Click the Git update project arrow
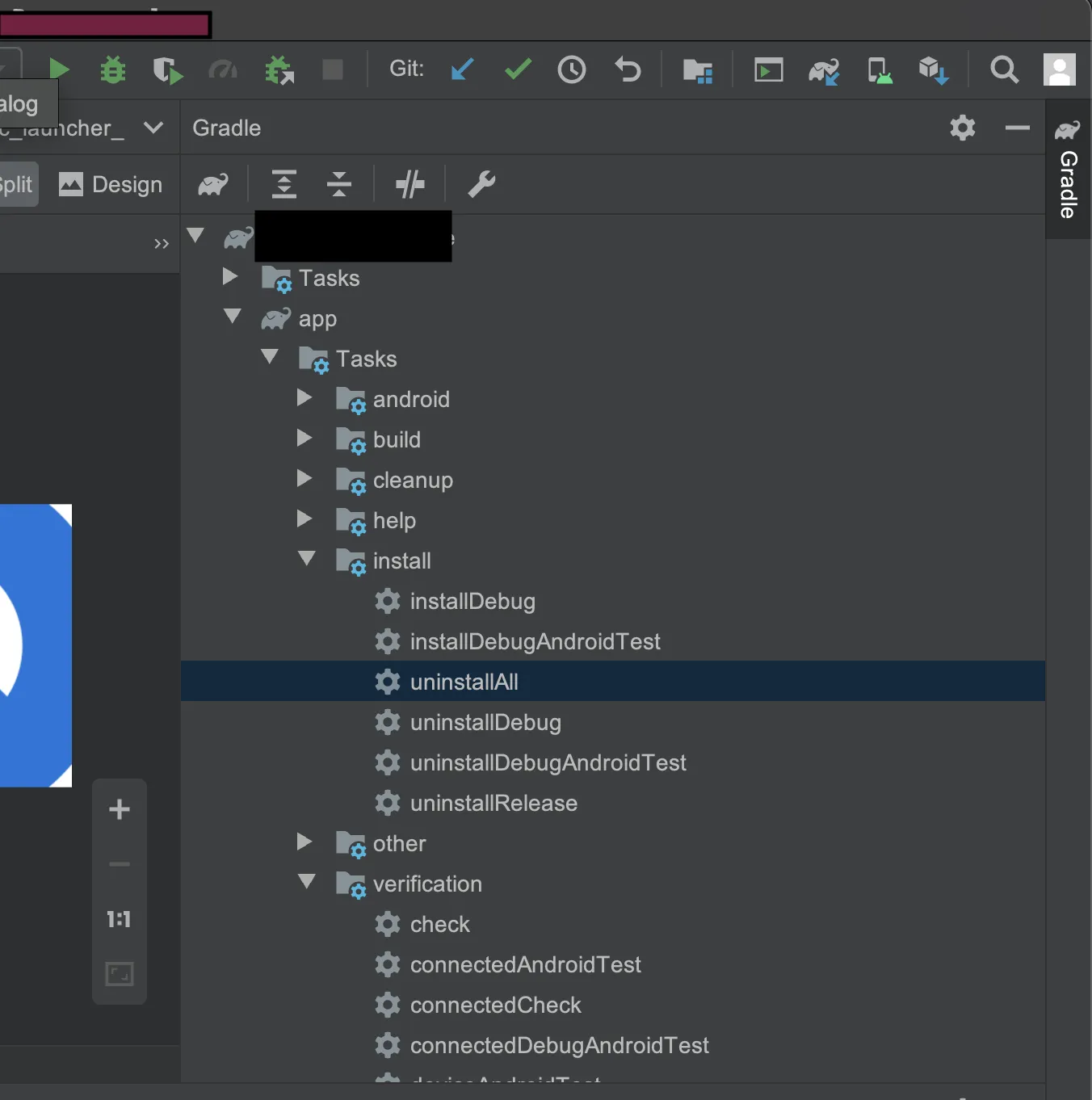Image resolution: width=1092 pixels, height=1100 pixels. click(462, 69)
